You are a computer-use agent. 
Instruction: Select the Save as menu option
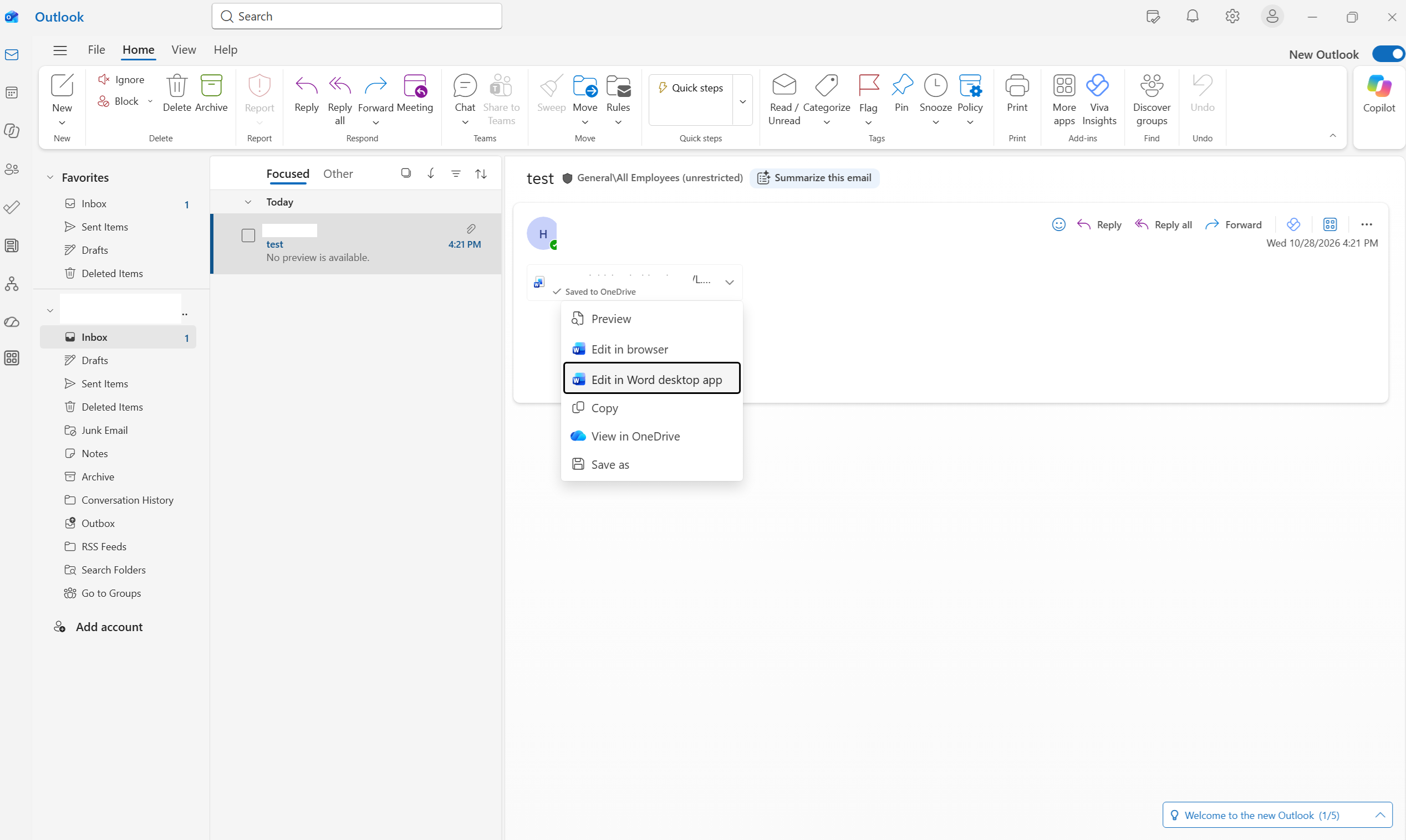click(652, 465)
